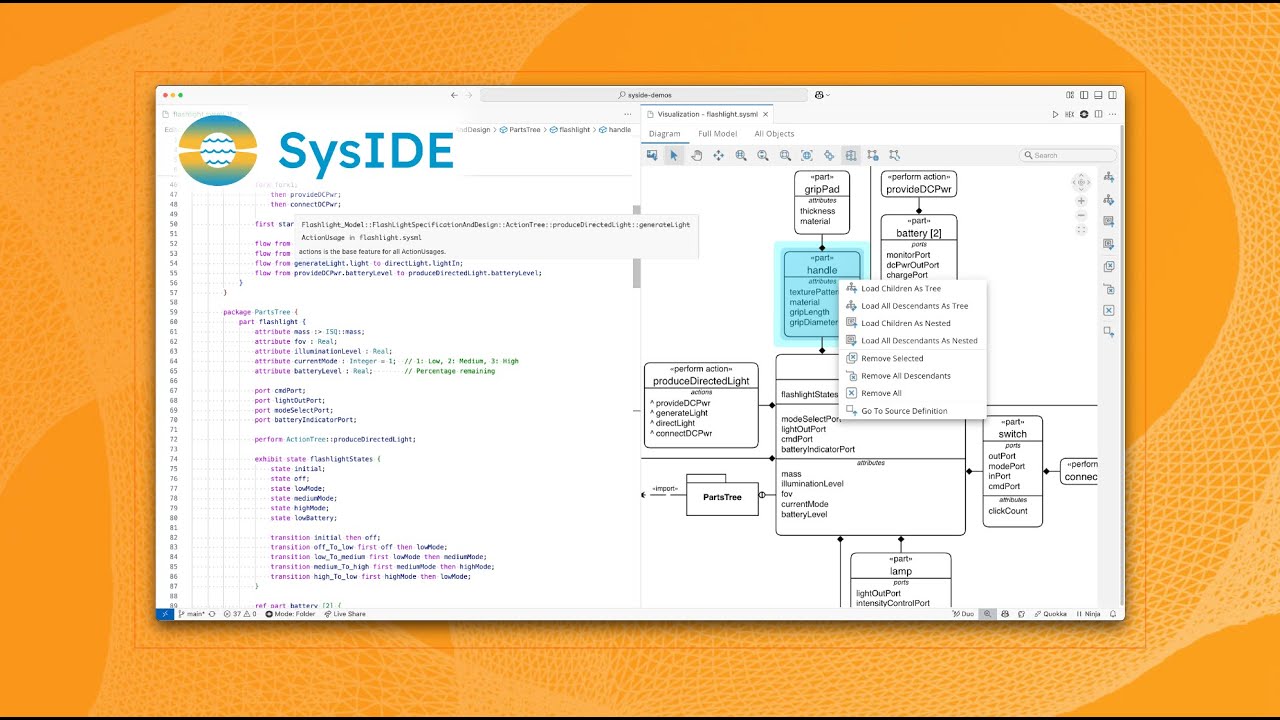Click the Ninja status bar item
The height and width of the screenshot is (720, 1280).
coord(1088,614)
